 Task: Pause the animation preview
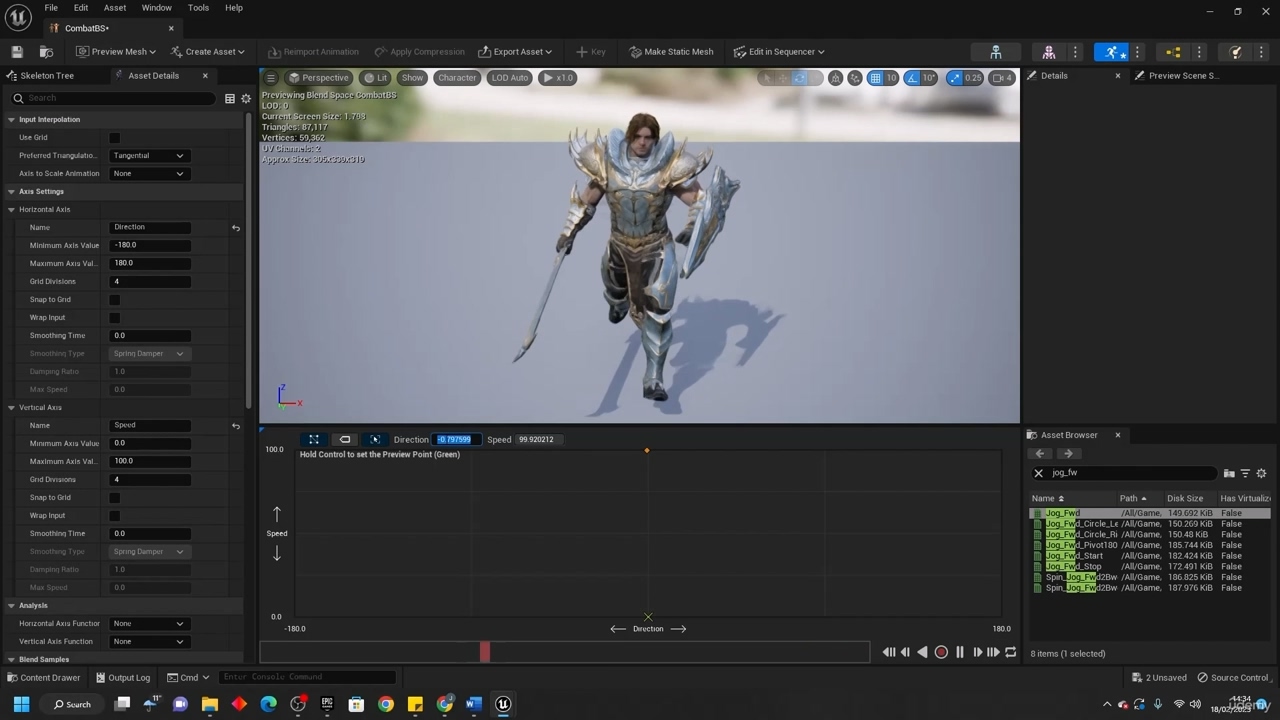(x=960, y=652)
